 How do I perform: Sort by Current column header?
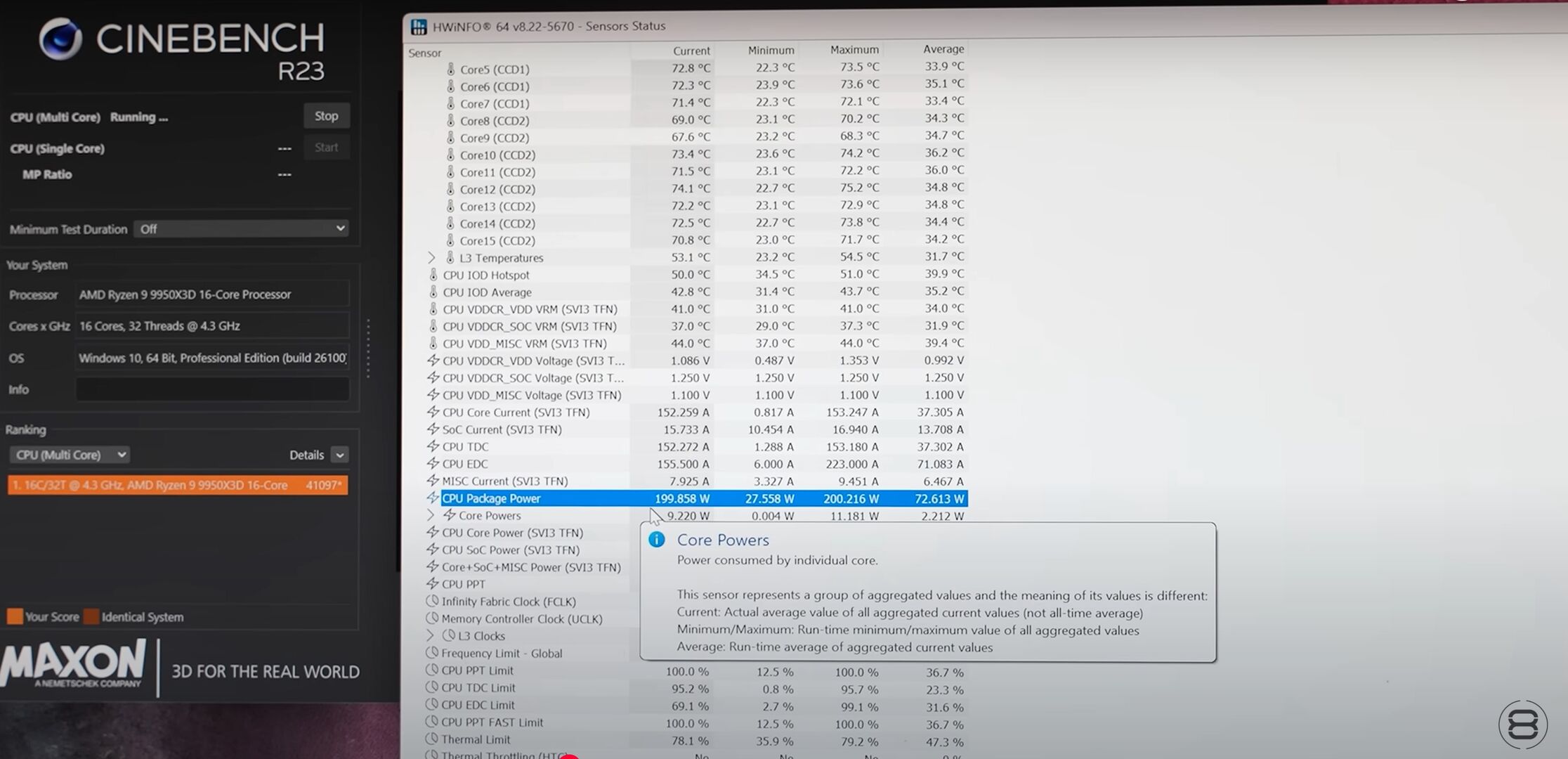coord(691,51)
